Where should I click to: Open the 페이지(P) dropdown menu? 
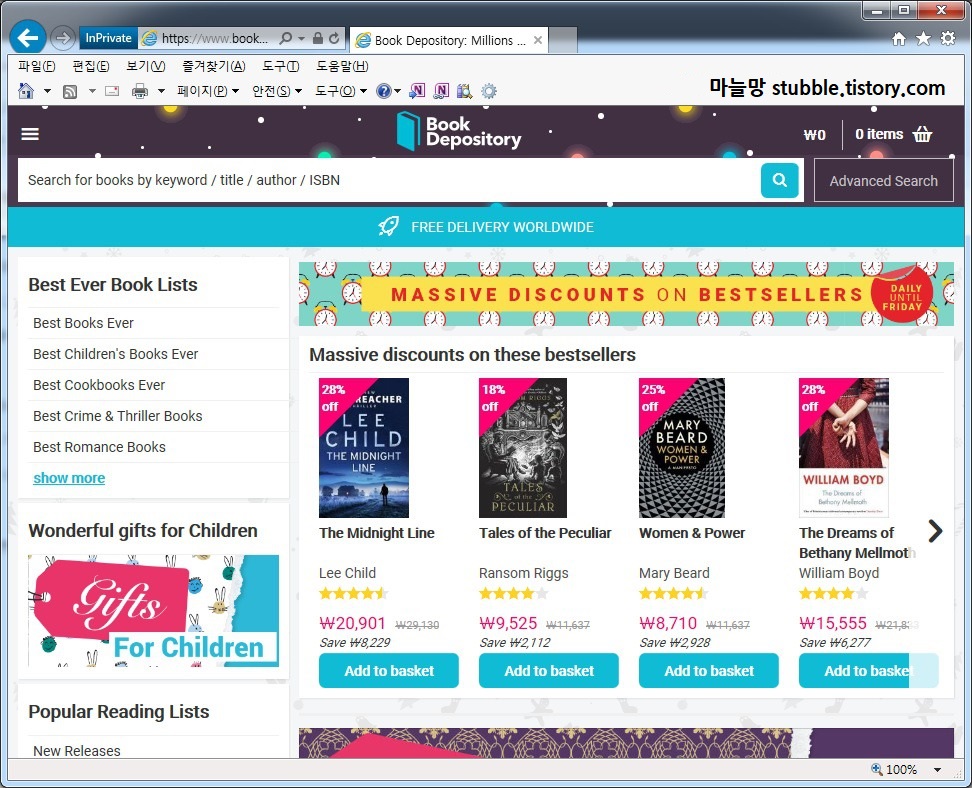208,91
